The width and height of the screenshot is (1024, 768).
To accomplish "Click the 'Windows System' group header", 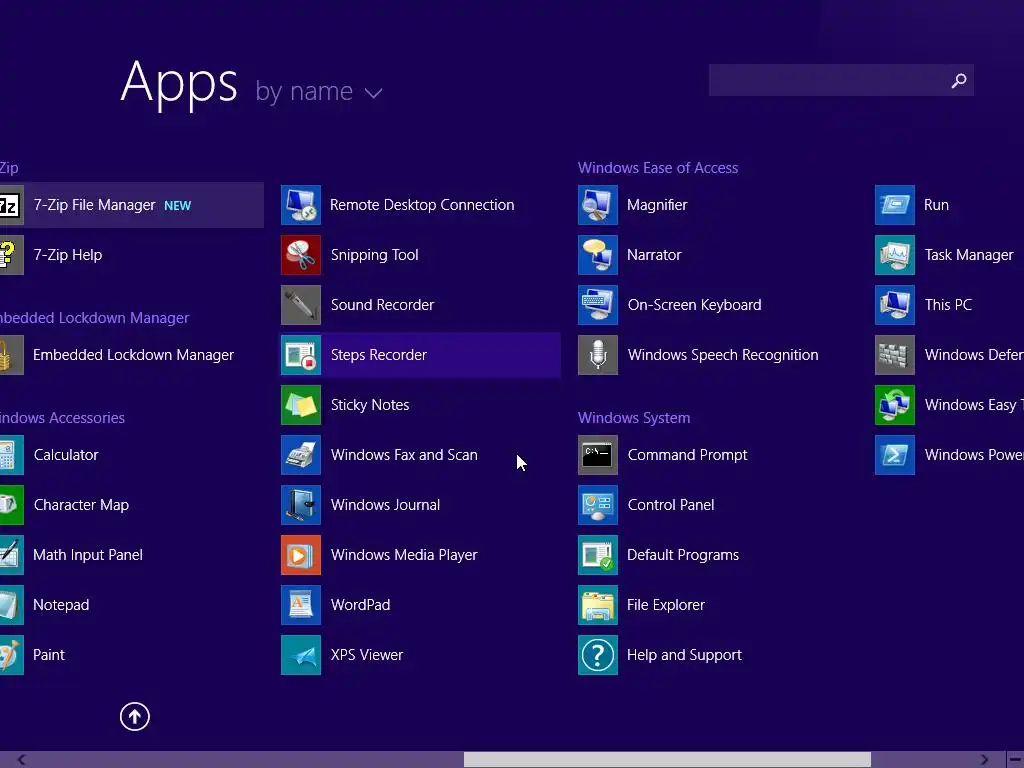I will [633, 418].
